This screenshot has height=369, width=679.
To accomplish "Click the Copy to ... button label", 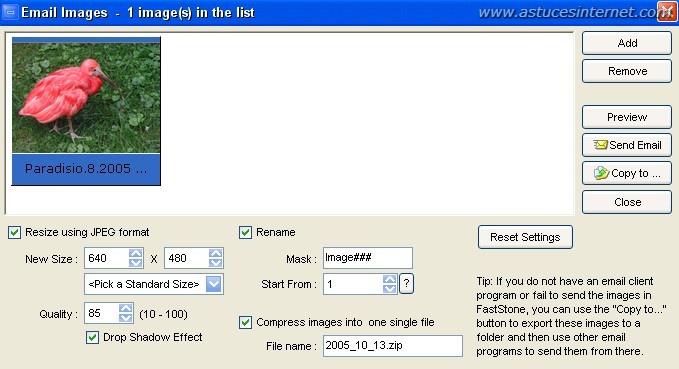I will coord(636,173).
